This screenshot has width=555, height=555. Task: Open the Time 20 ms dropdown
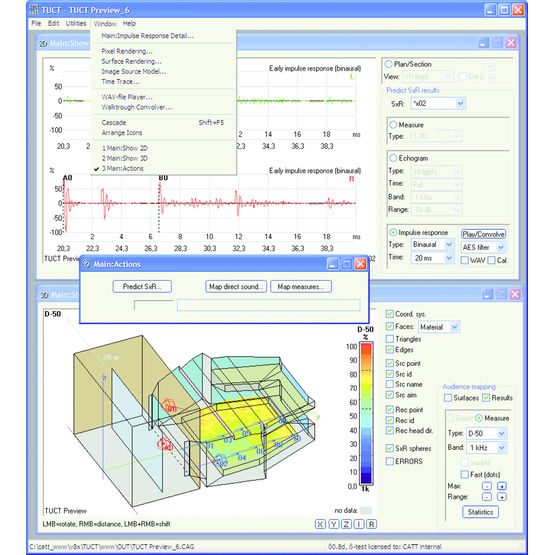click(x=433, y=258)
